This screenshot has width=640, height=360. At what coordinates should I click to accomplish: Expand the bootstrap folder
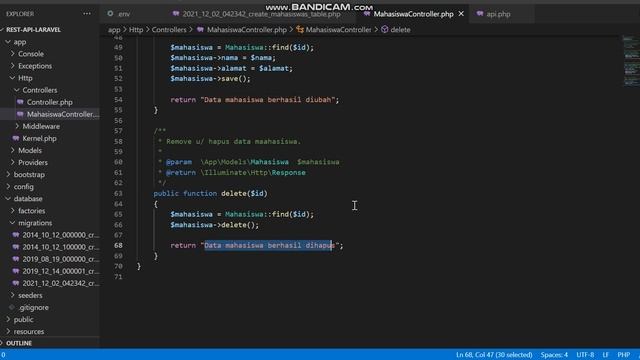point(29,174)
